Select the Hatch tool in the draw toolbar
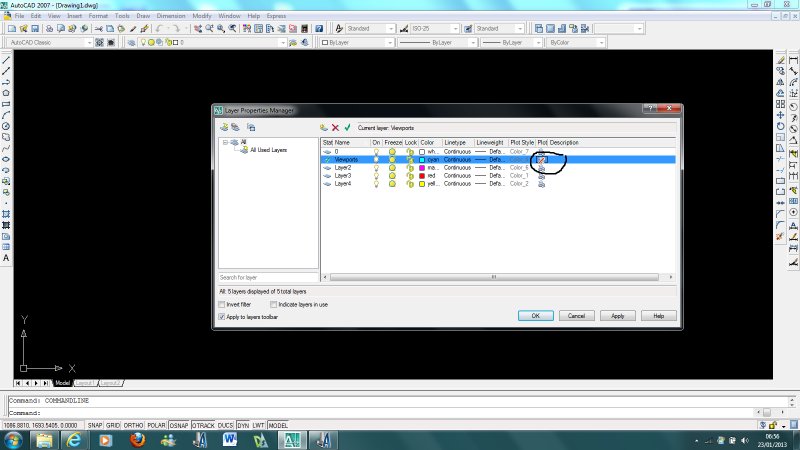Image resolution: width=800 pixels, height=450 pixels. 6,214
